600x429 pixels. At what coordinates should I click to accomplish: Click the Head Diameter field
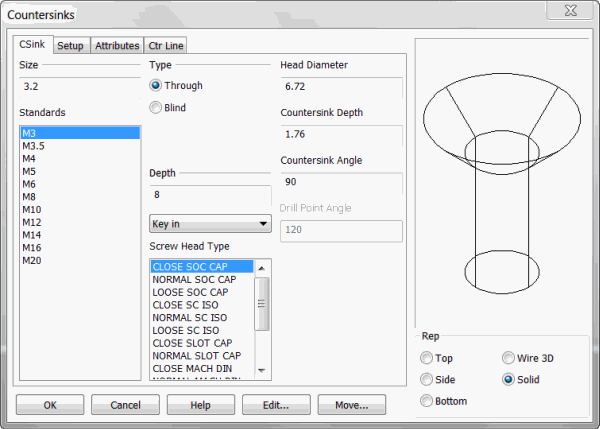341,86
